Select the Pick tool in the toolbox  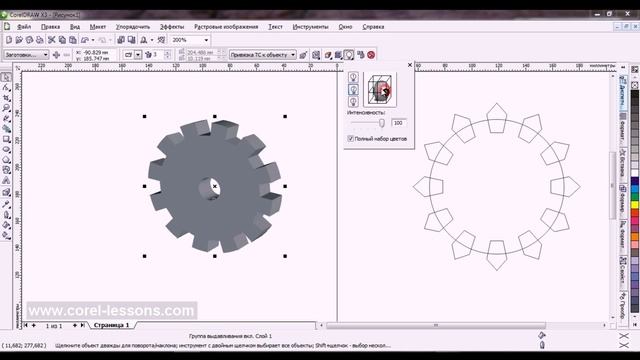click(6, 78)
